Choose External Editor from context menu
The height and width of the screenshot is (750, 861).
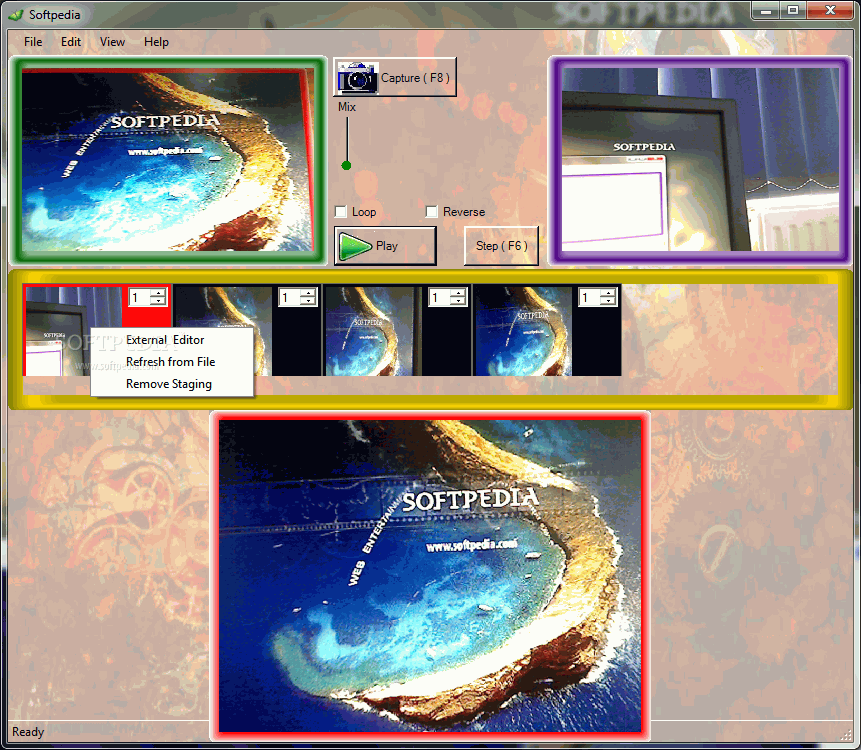(172, 340)
